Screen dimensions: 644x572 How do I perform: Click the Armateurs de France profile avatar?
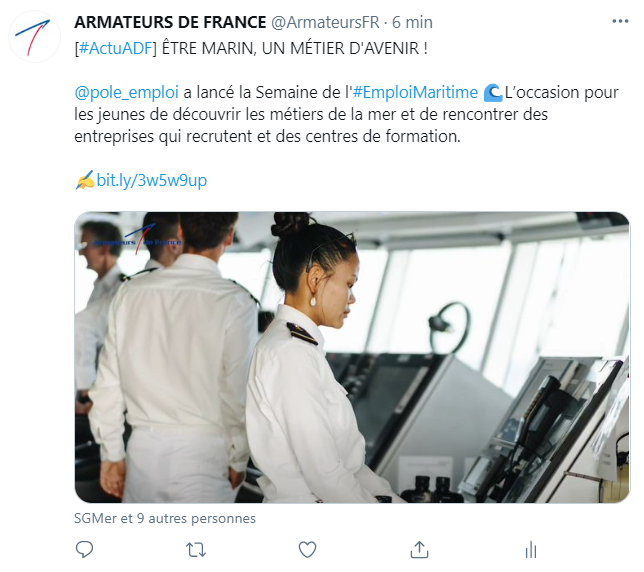[x=34, y=37]
